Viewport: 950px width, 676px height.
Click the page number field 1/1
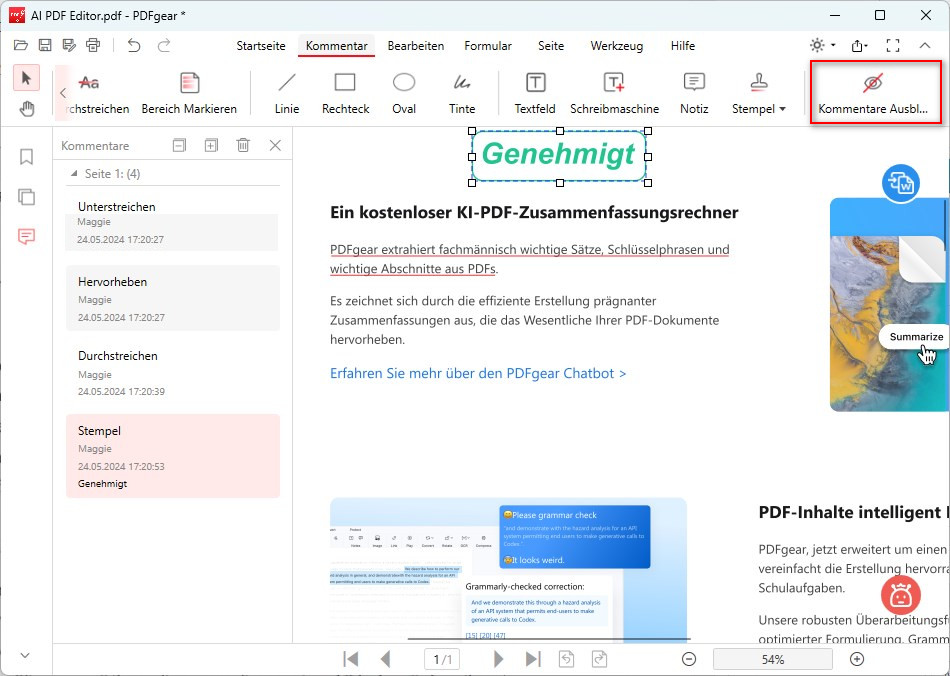click(x=442, y=659)
